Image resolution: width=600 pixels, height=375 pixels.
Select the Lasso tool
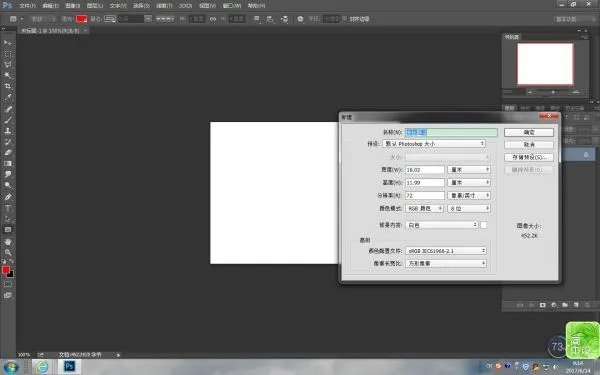pos(8,65)
